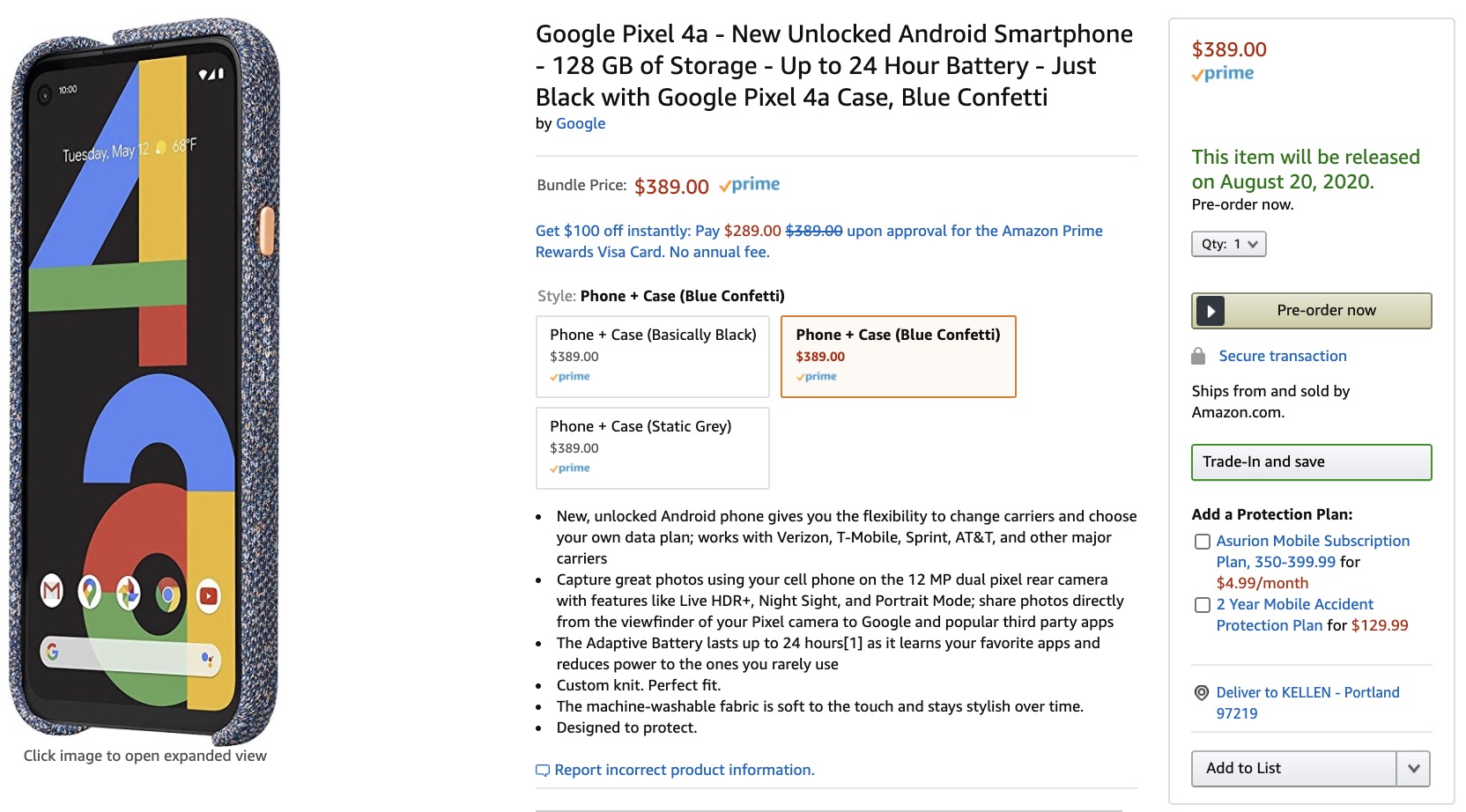
Task: Select Phone + Case (Basically Black) style
Action: click(x=652, y=356)
